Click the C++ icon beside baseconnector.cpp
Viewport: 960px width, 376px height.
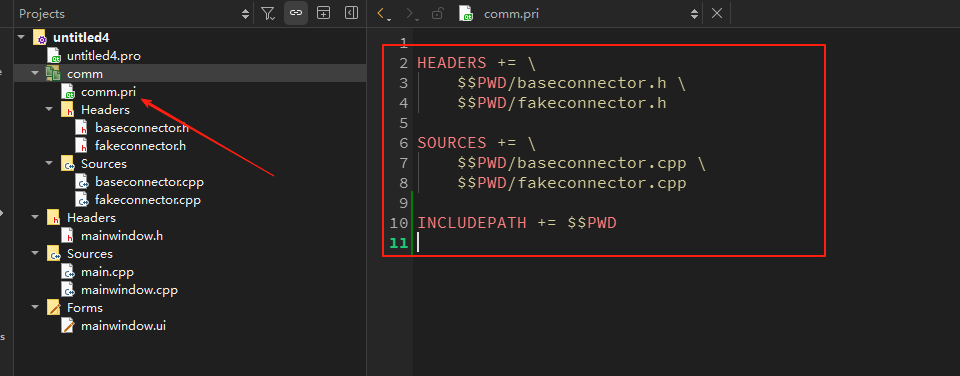[82, 182]
